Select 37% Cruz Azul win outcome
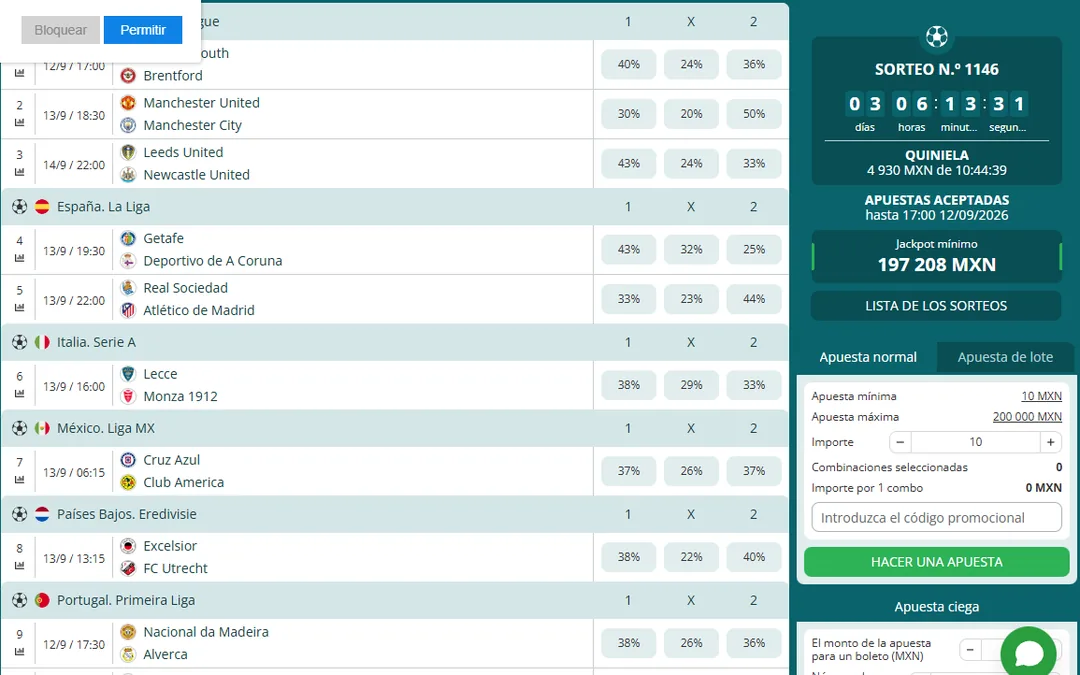 (628, 472)
